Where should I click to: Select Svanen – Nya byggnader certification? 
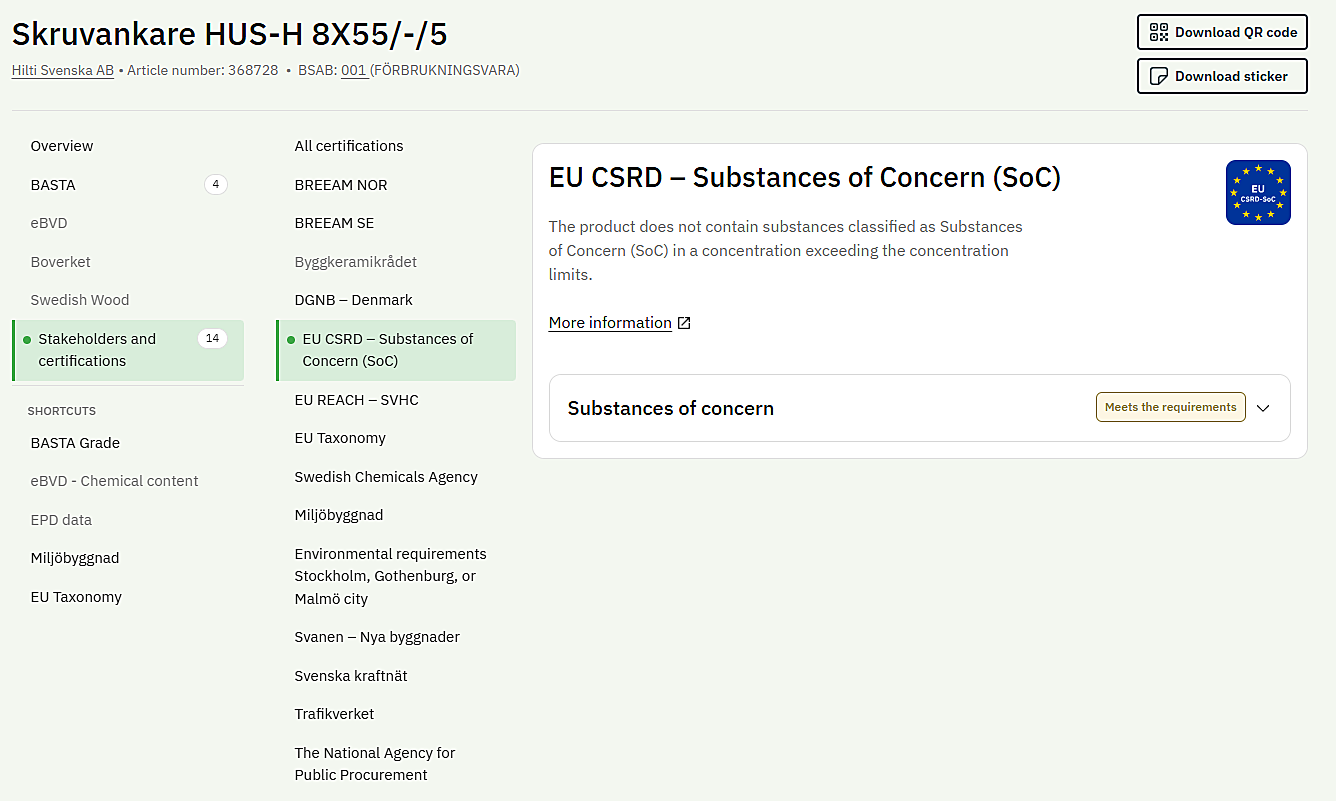click(377, 637)
